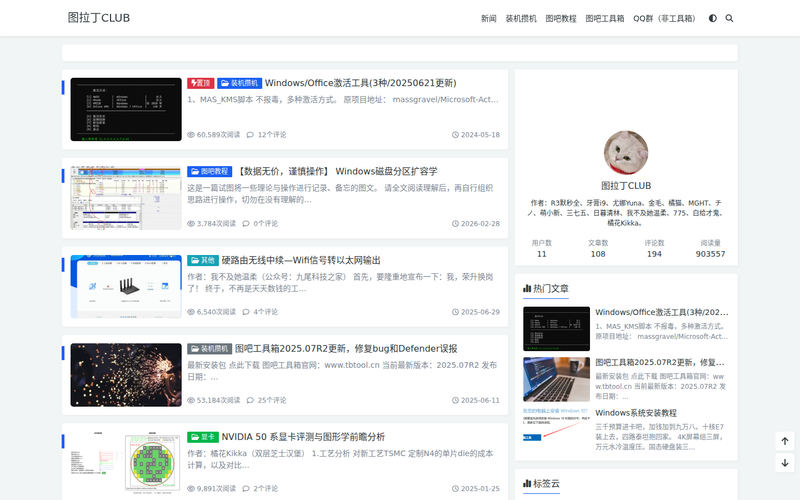Open article Windows磁盘分区扩容学 title
This screenshot has width=800, height=500.
(336, 171)
